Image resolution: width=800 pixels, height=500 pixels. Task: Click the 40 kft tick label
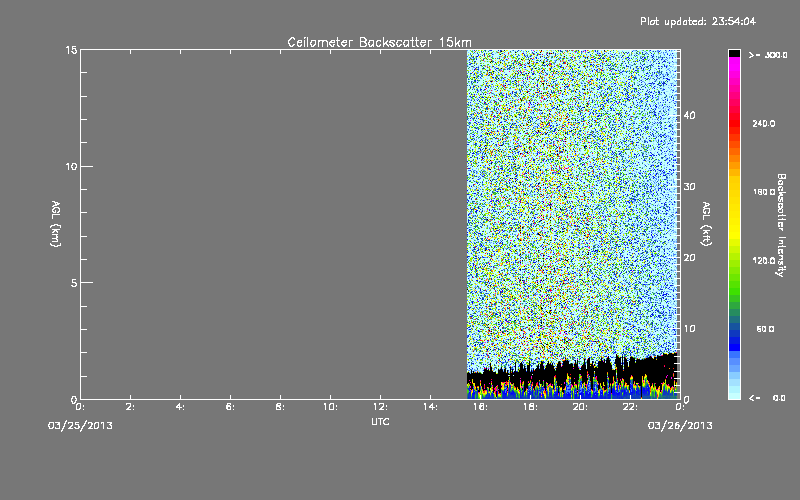pyautogui.click(x=689, y=115)
